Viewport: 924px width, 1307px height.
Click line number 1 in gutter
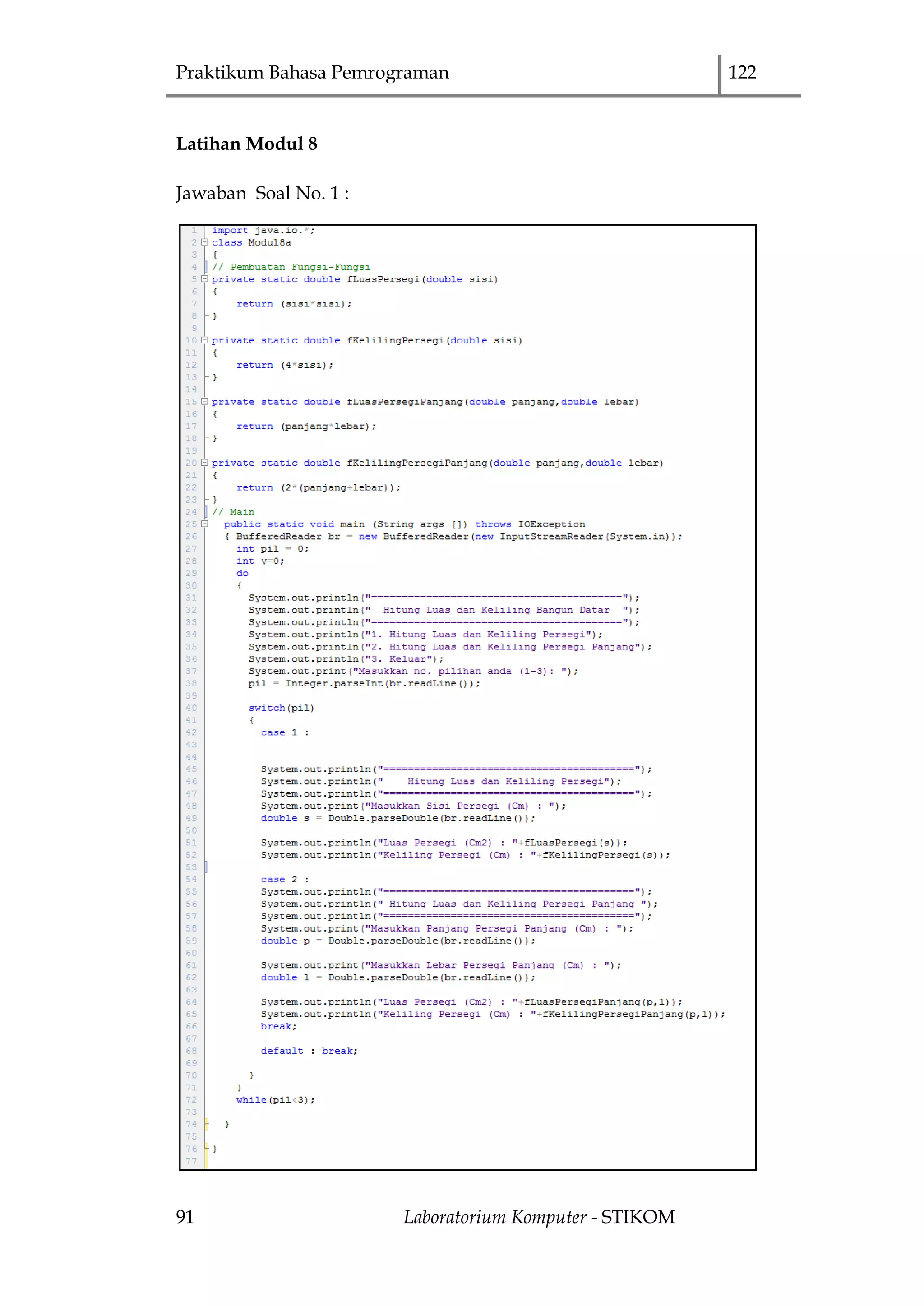[x=194, y=230]
